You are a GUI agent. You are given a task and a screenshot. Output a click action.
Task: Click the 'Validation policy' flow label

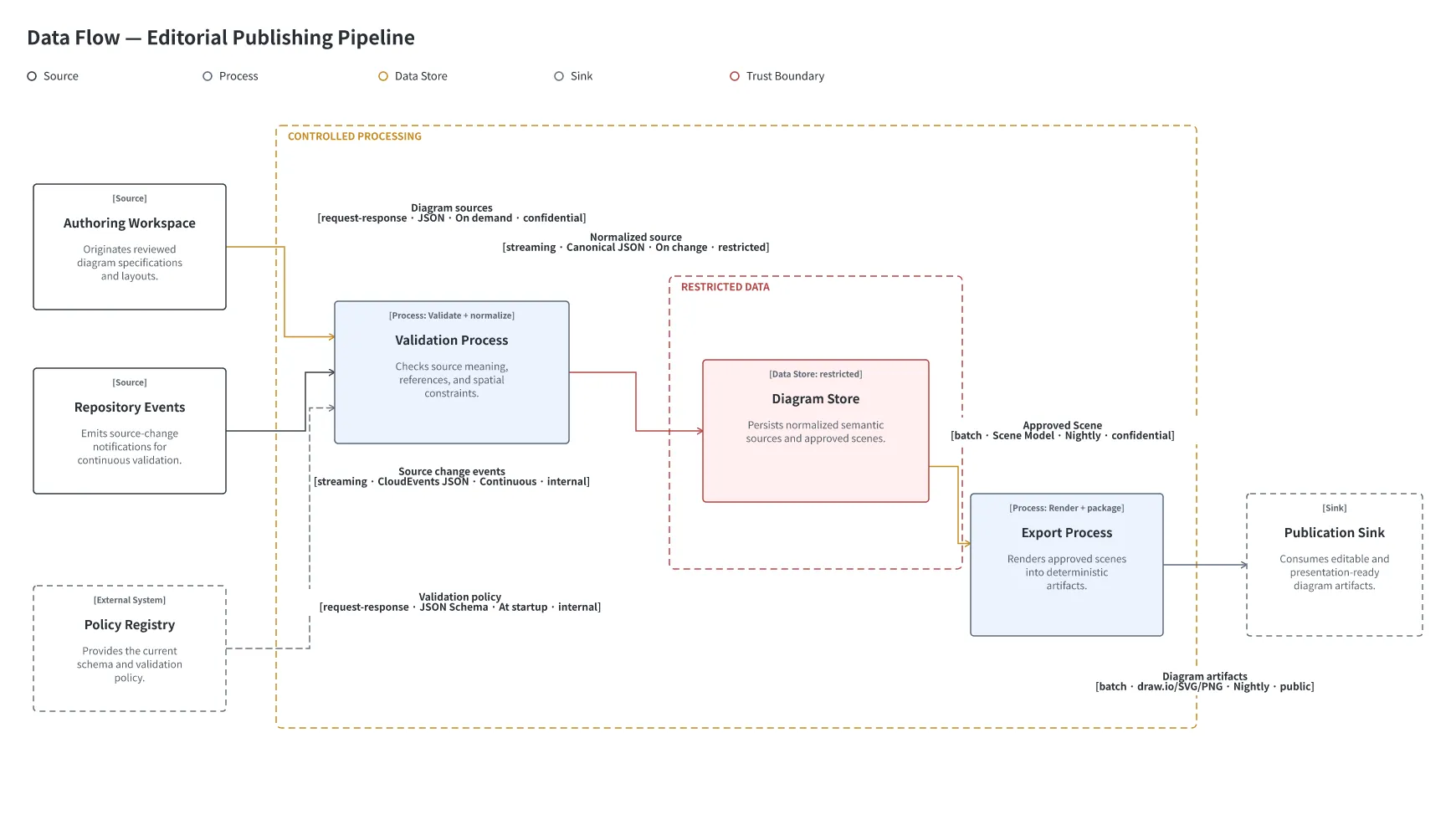click(x=460, y=597)
